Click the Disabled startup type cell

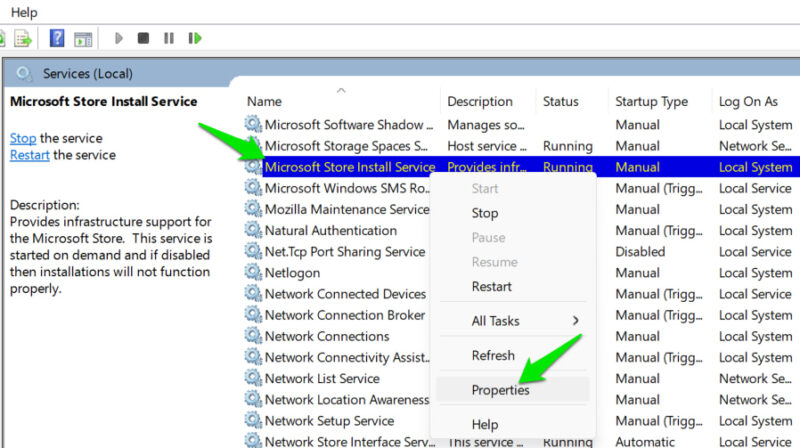tap(640, 252)
